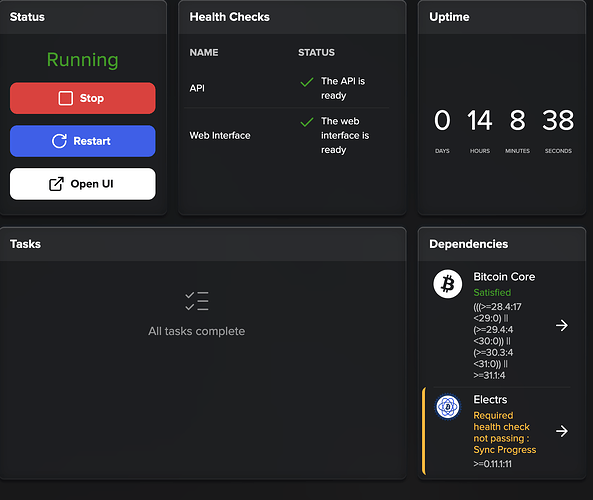Screen dimensions: 593x500
Task: Open Bitcoin Core dependency with its arrow
Action: click(562, 325)
